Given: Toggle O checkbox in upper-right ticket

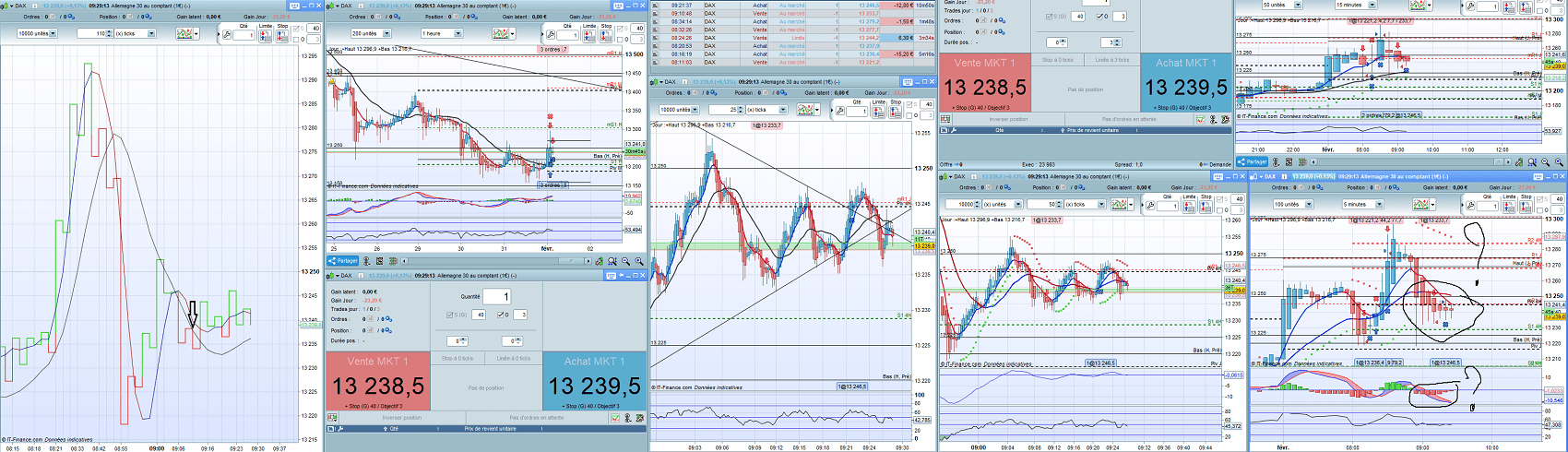Looking at the screenshot, I should [x=1099, y=17].
